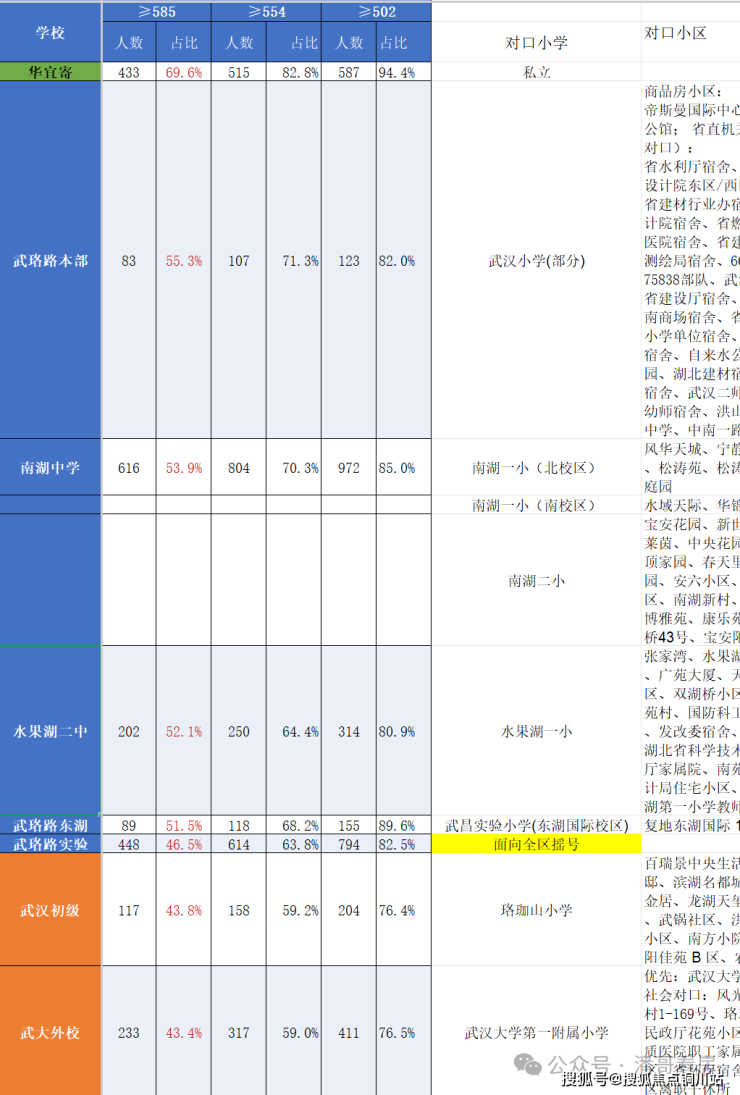Image resolution: width=740 pixels, height=1095 pixels.
Task: Select the 70.3% cell
Action: point(294,467)
